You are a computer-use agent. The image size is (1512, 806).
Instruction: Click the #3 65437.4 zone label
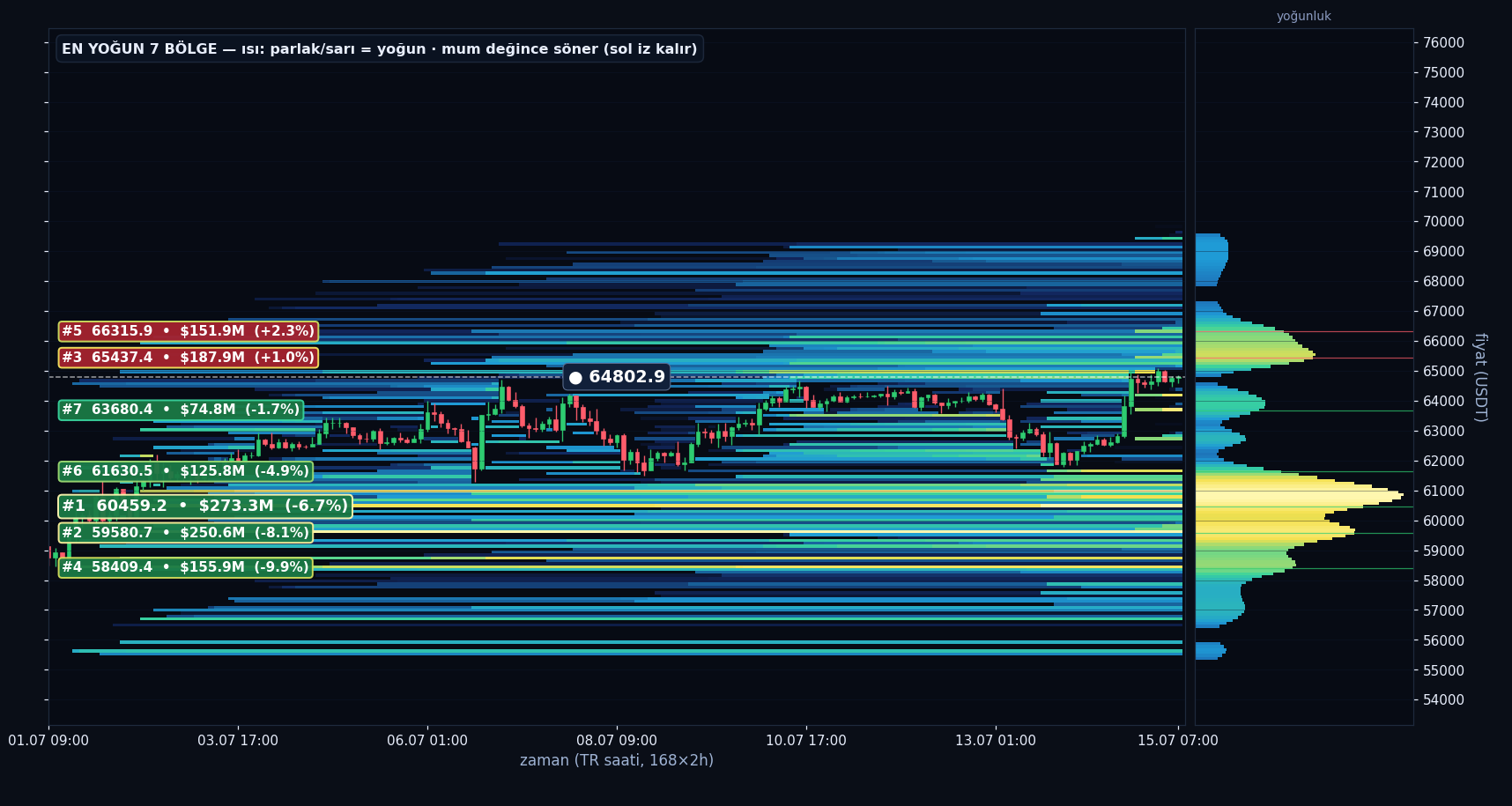(x=189, y=358)
